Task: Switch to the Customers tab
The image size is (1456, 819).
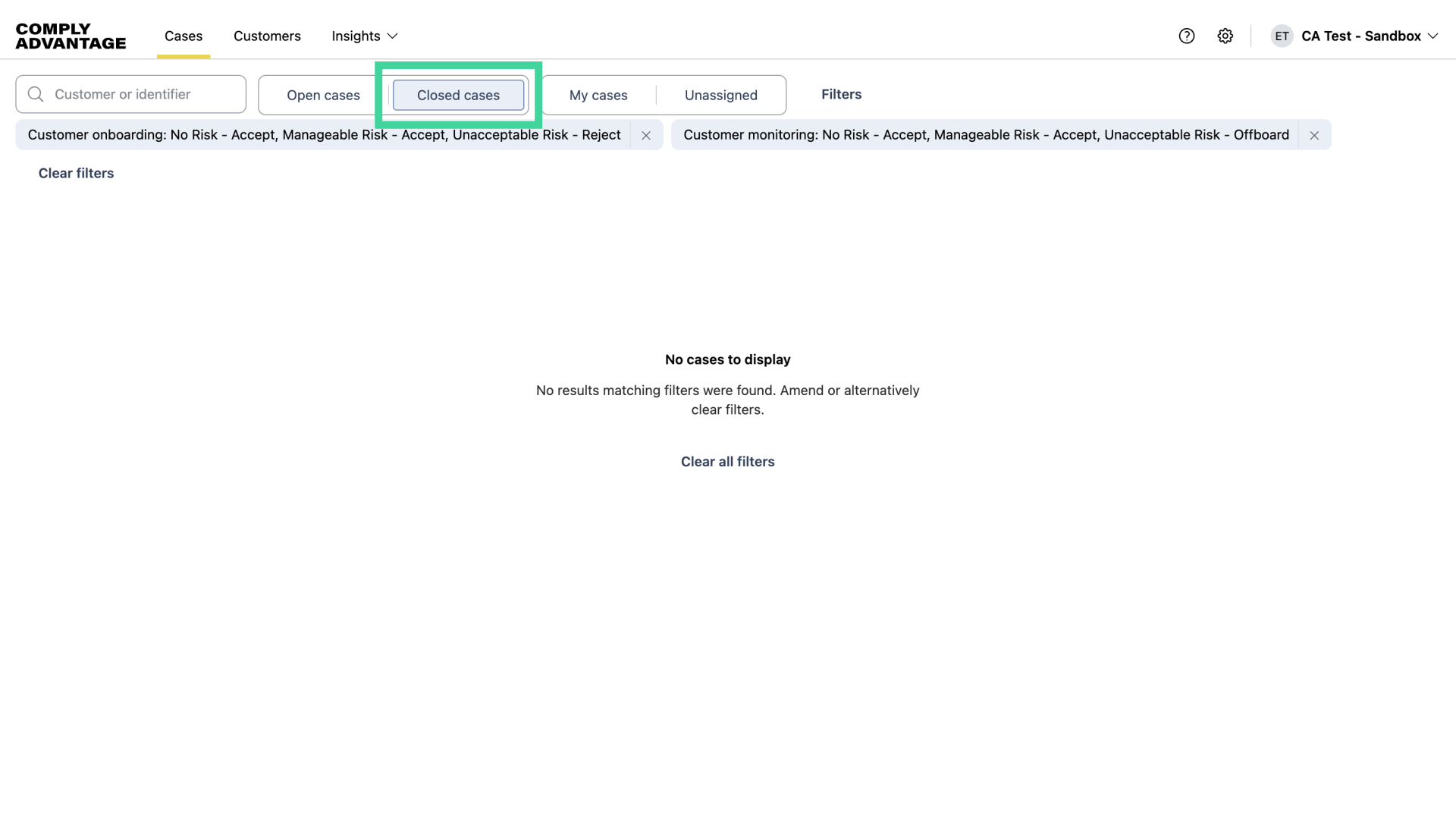Action: [267, 36]
